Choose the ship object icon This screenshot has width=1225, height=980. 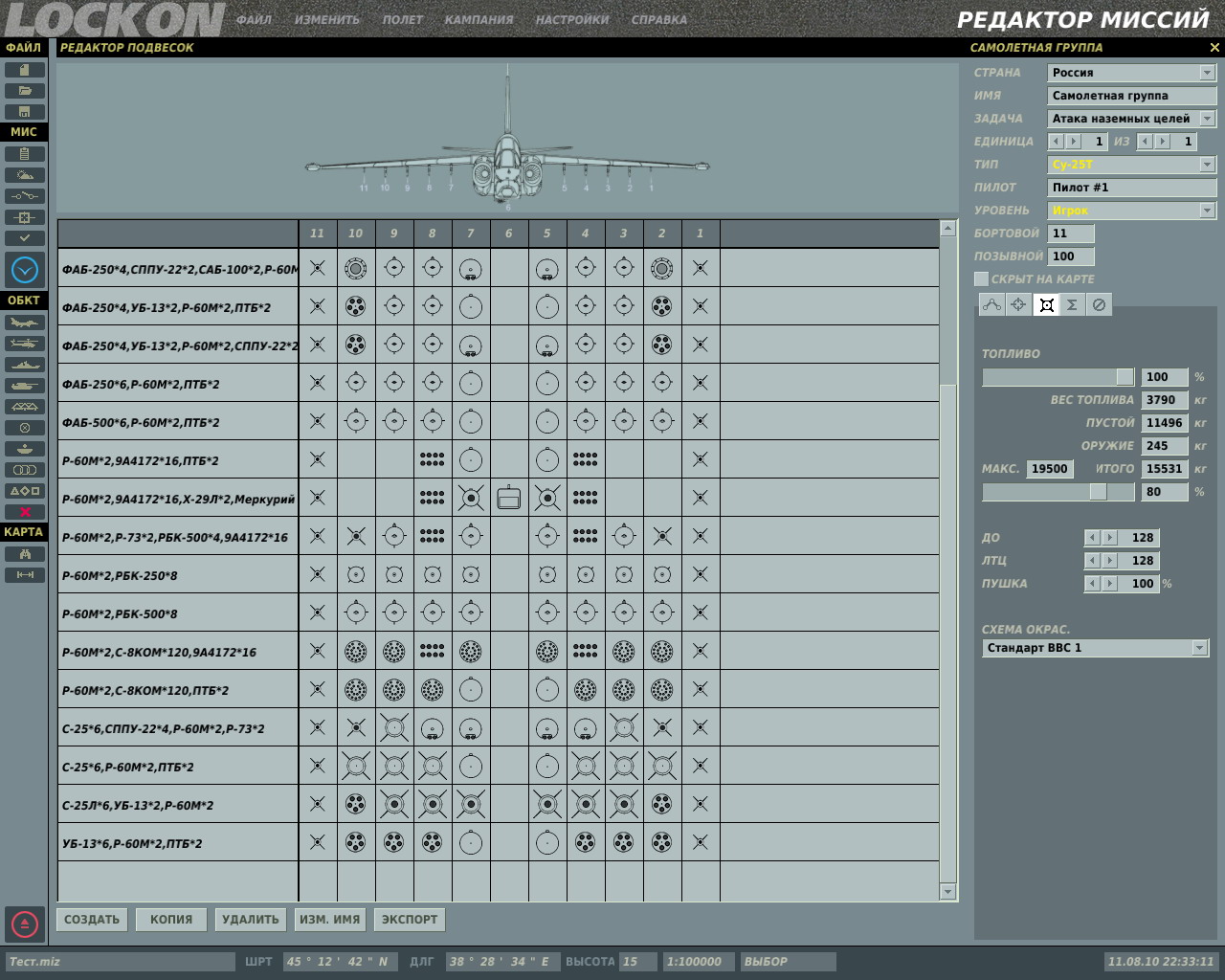point(25,365)
